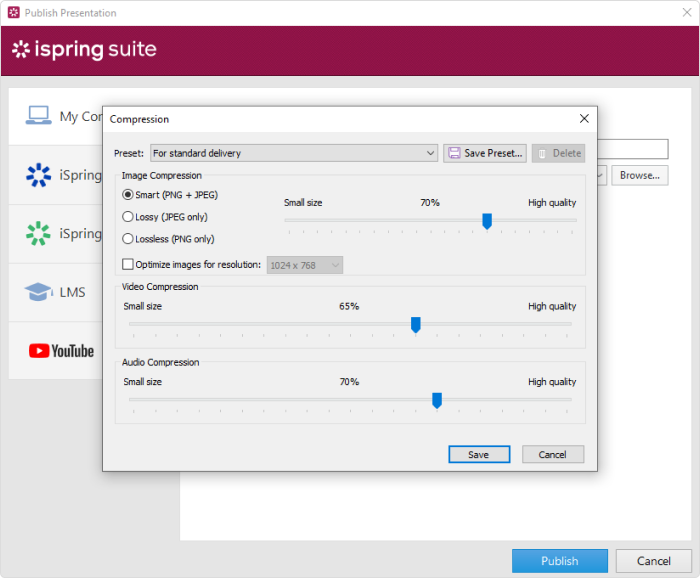
Task: Close the Publish Presentation window
Action: tap(687, 12)
